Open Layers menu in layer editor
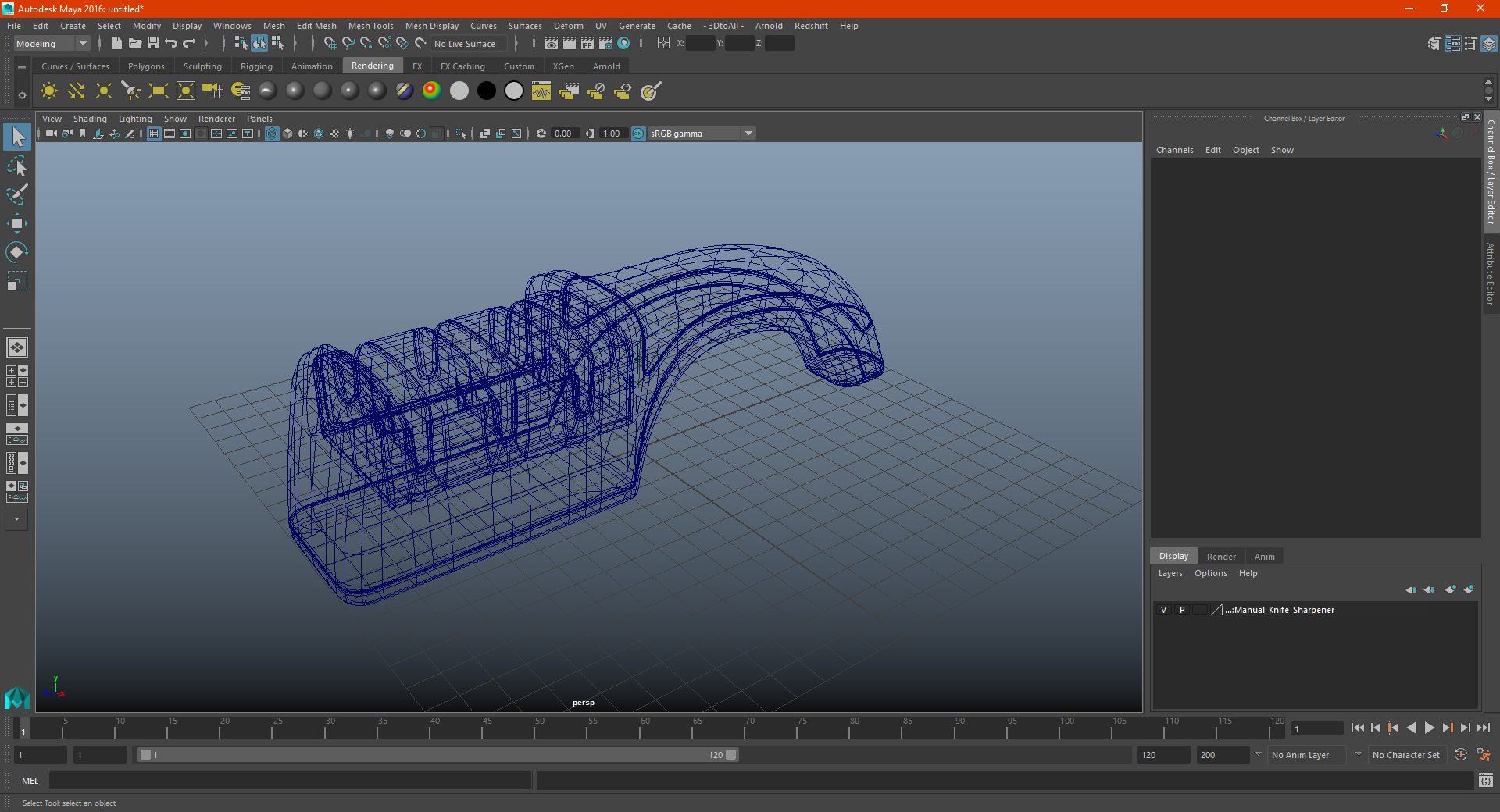The width and height of the screenshot is (1500, 812). 1170,573
